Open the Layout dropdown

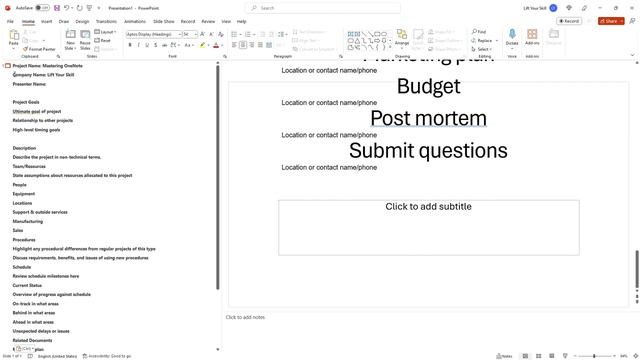click(x=105, y=32)
